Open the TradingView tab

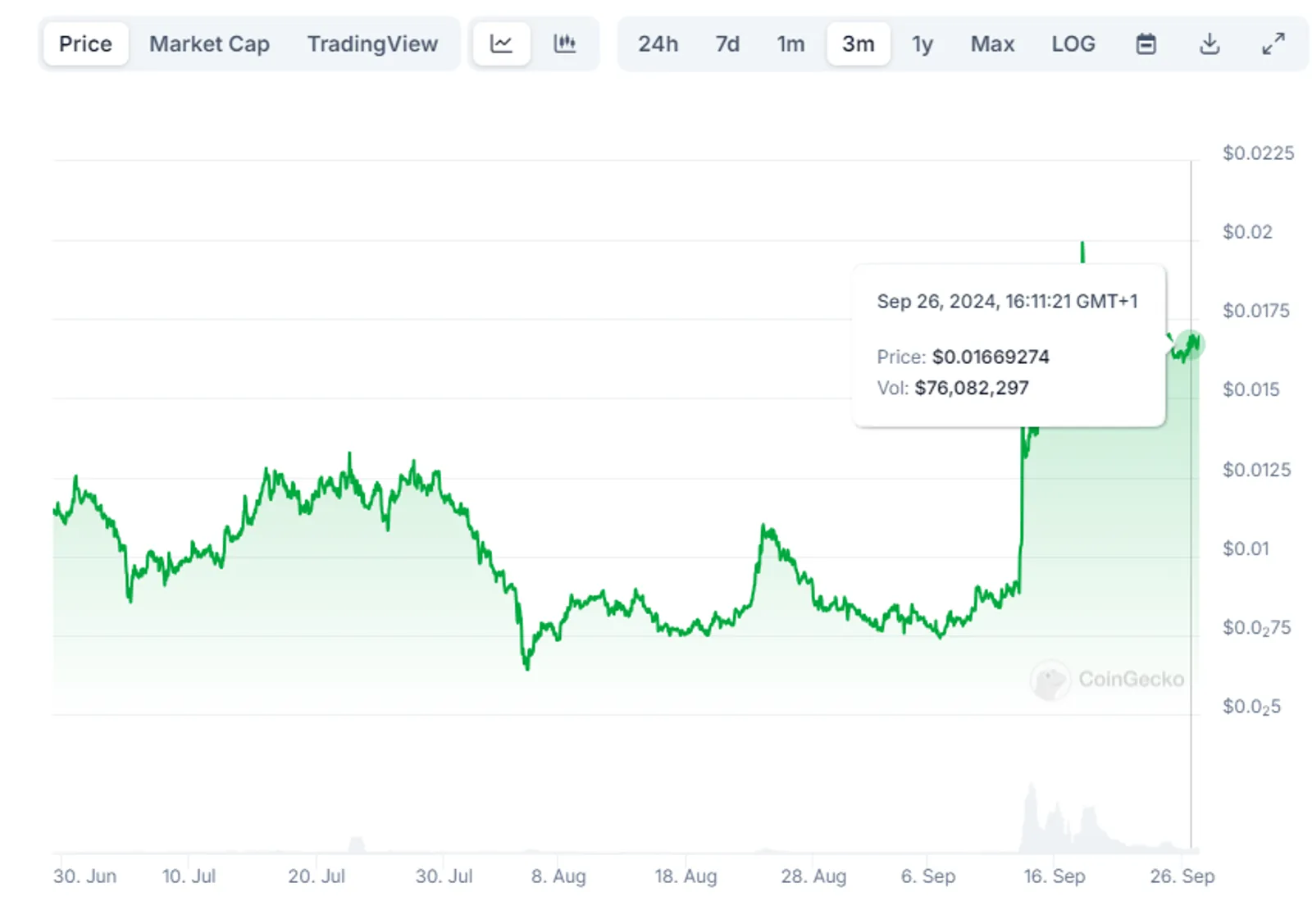pos(372,43)
